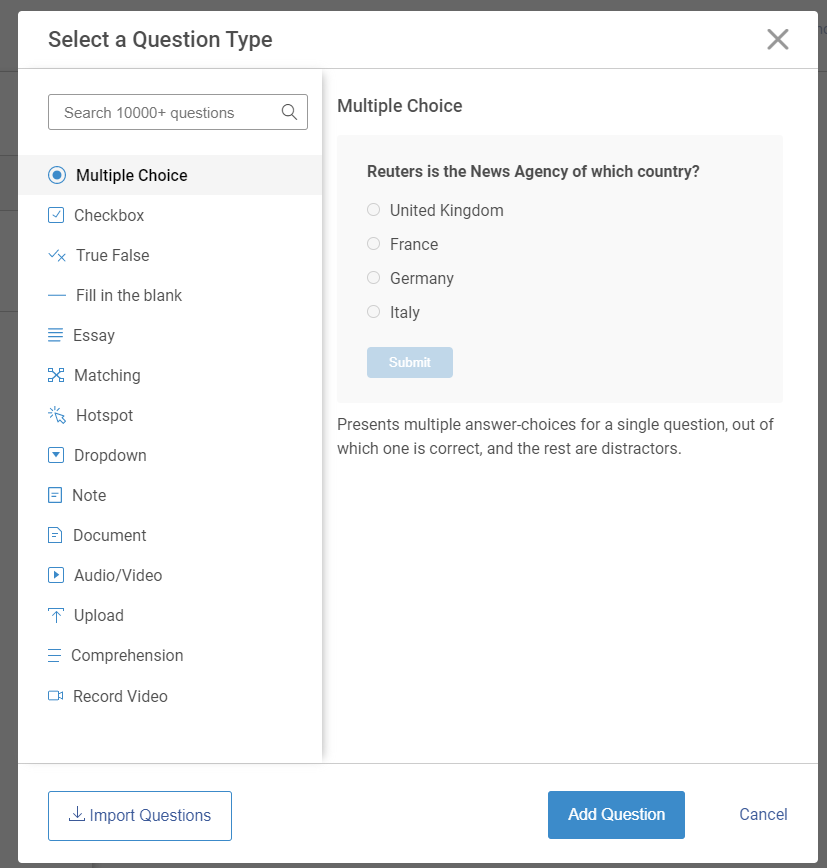Viewport: 827px width, 868px height.
Task: Choose the Hotspot cursor icon
Action: tap(57, 415)
